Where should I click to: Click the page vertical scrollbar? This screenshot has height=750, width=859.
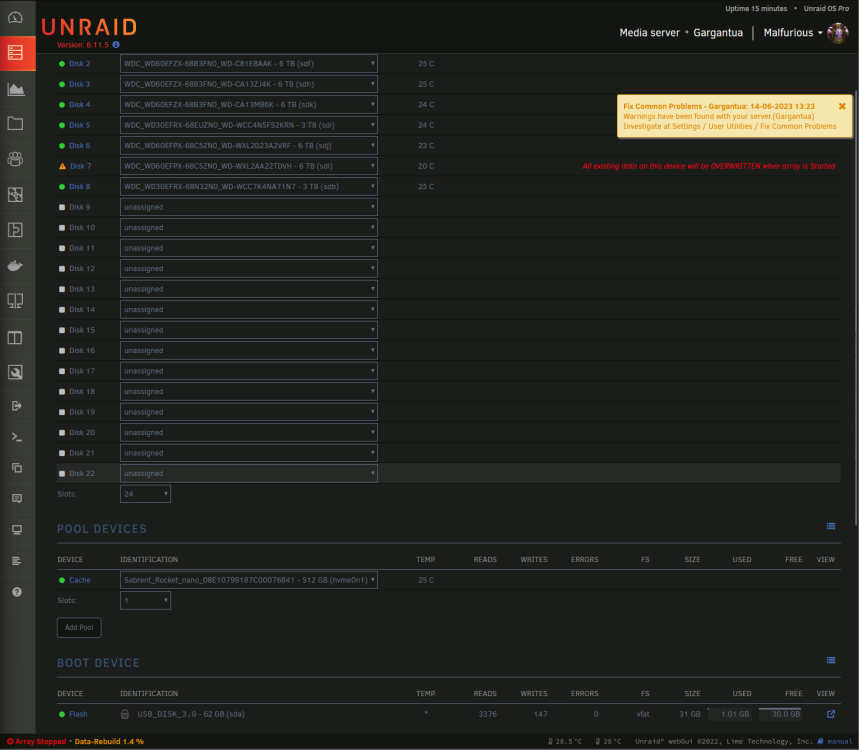[856, 307]
